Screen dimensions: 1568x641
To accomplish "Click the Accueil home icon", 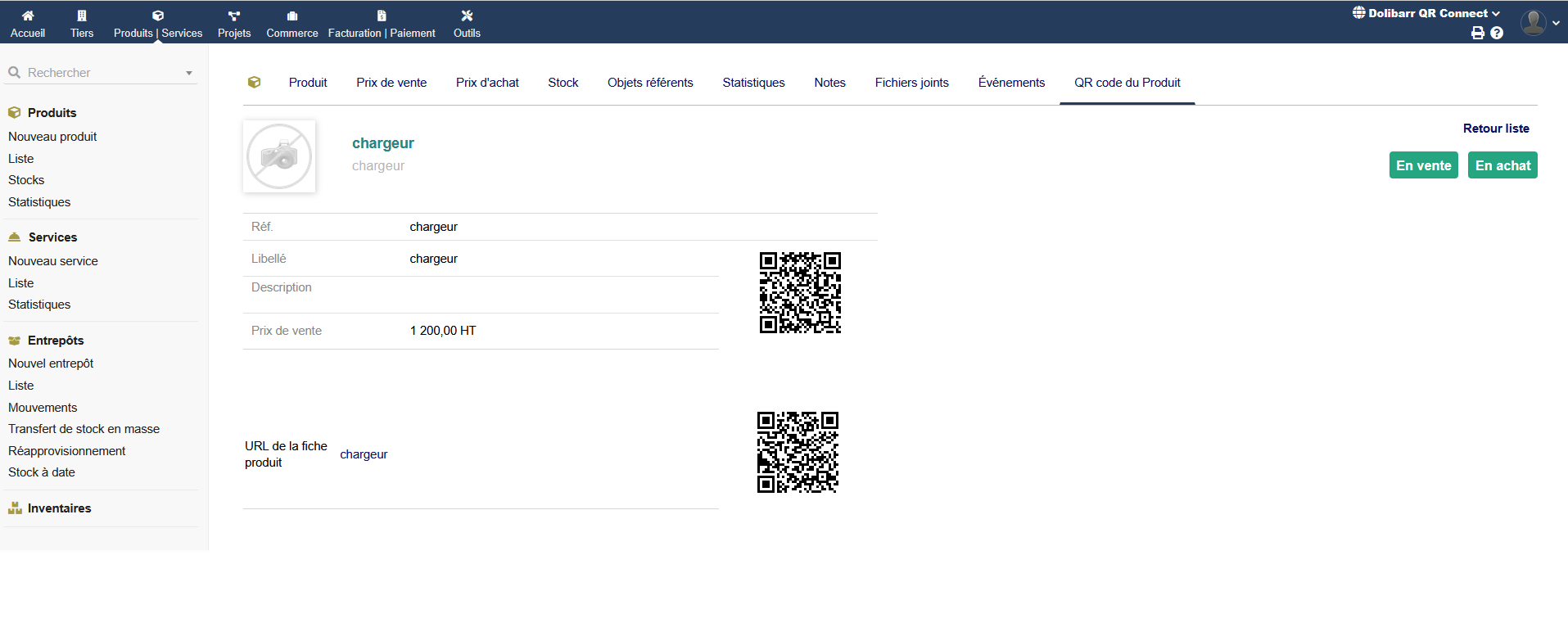I will pyautogui.click(x=28, y=16).
